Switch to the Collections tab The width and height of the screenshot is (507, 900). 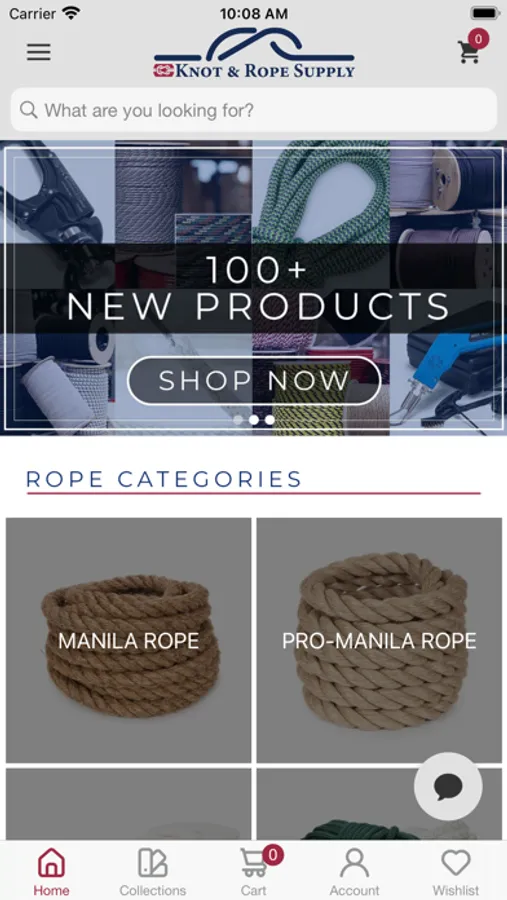point(153,871)
